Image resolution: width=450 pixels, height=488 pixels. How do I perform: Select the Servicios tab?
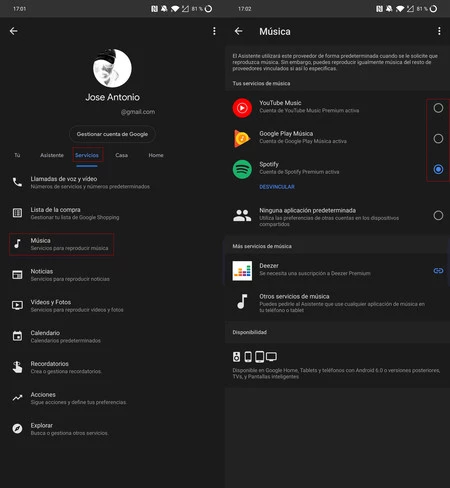point(87,155)
